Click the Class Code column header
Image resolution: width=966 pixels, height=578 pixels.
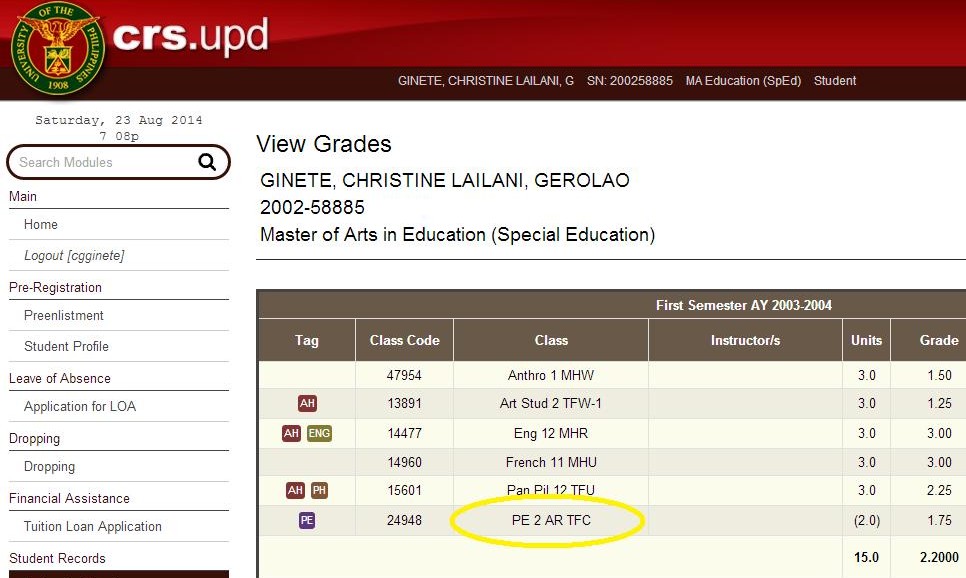404,340
